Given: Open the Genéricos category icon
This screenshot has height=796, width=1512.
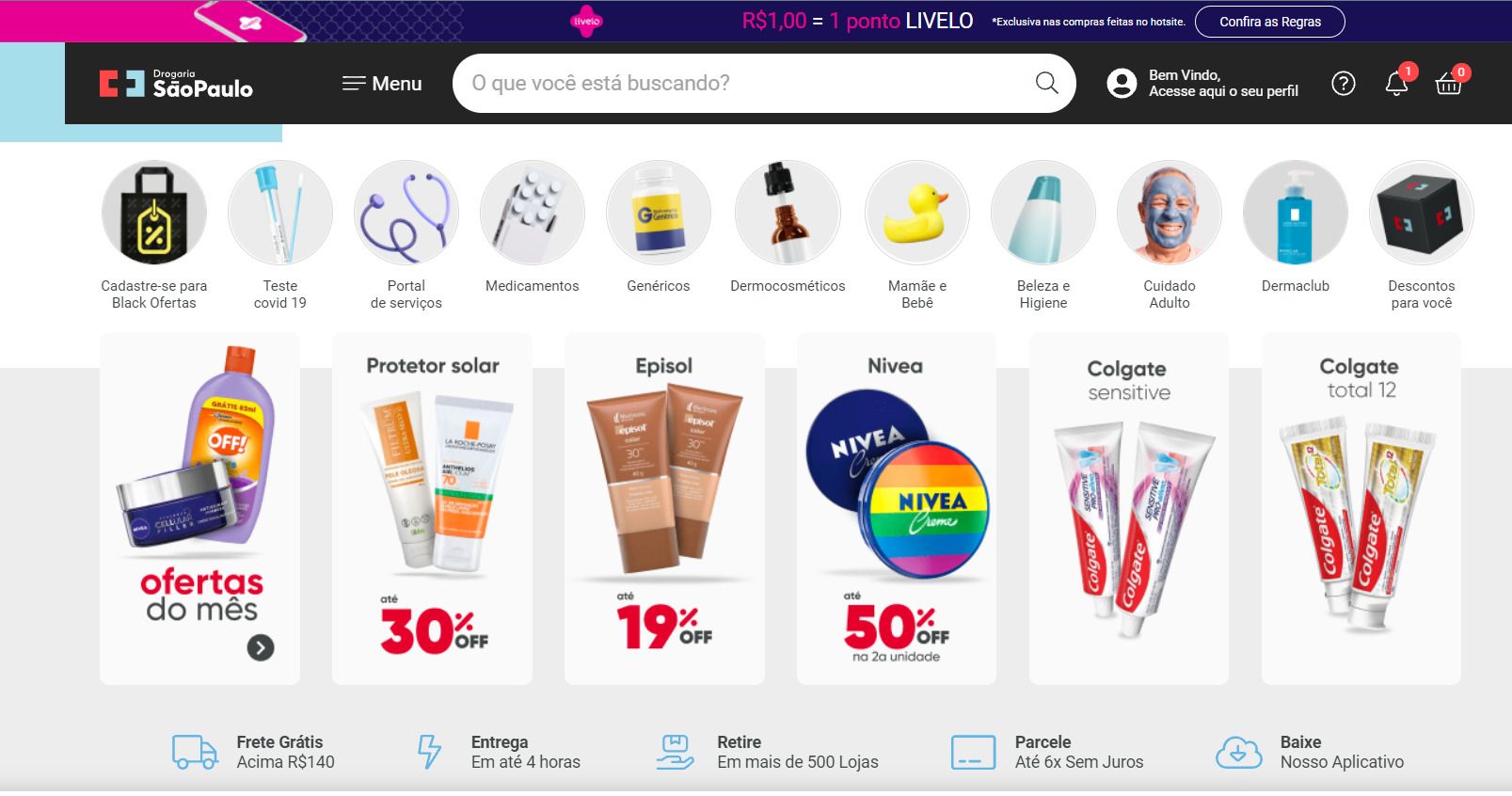Looking at the screenshot, I should pyautogui.click(x=659, y=213).
